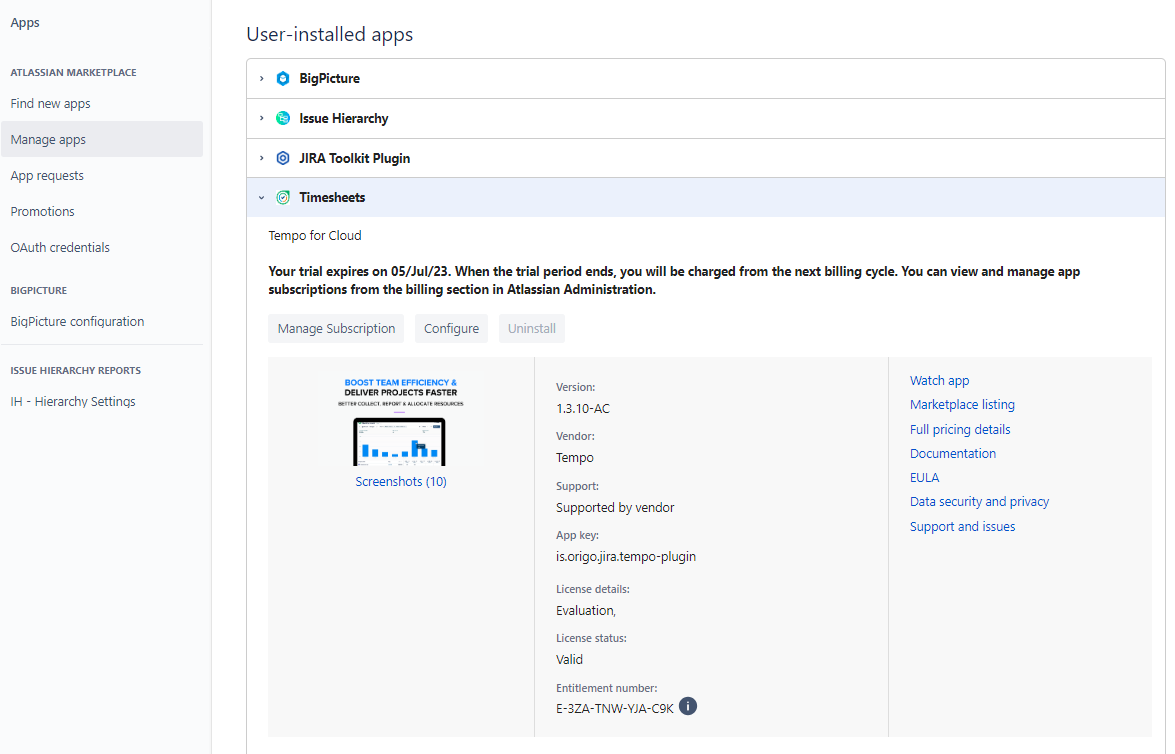Open the EULA link
The height and width of the screenshot is (754, 1175).
[x=924, y=477]
